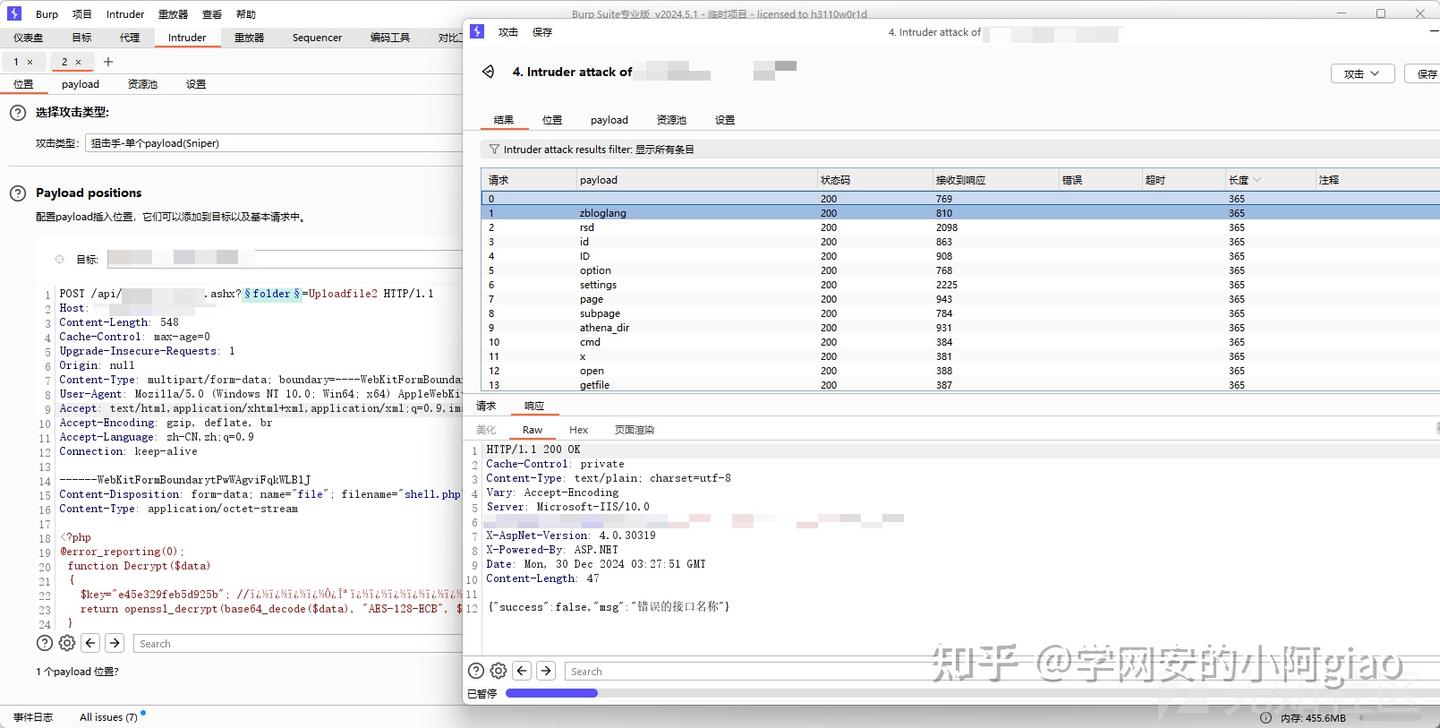The image size is (1440, 728).
Task: Open the 攻击 menu in attack window menu bar
Action: [x=508, y=32]
